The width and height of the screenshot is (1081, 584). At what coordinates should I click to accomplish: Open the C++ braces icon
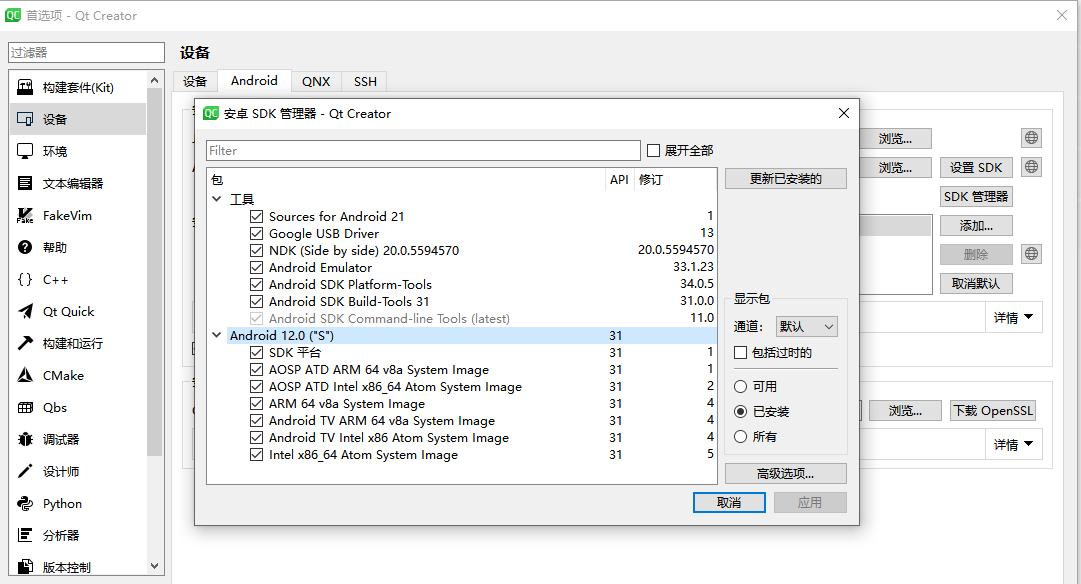click(25, 279)
